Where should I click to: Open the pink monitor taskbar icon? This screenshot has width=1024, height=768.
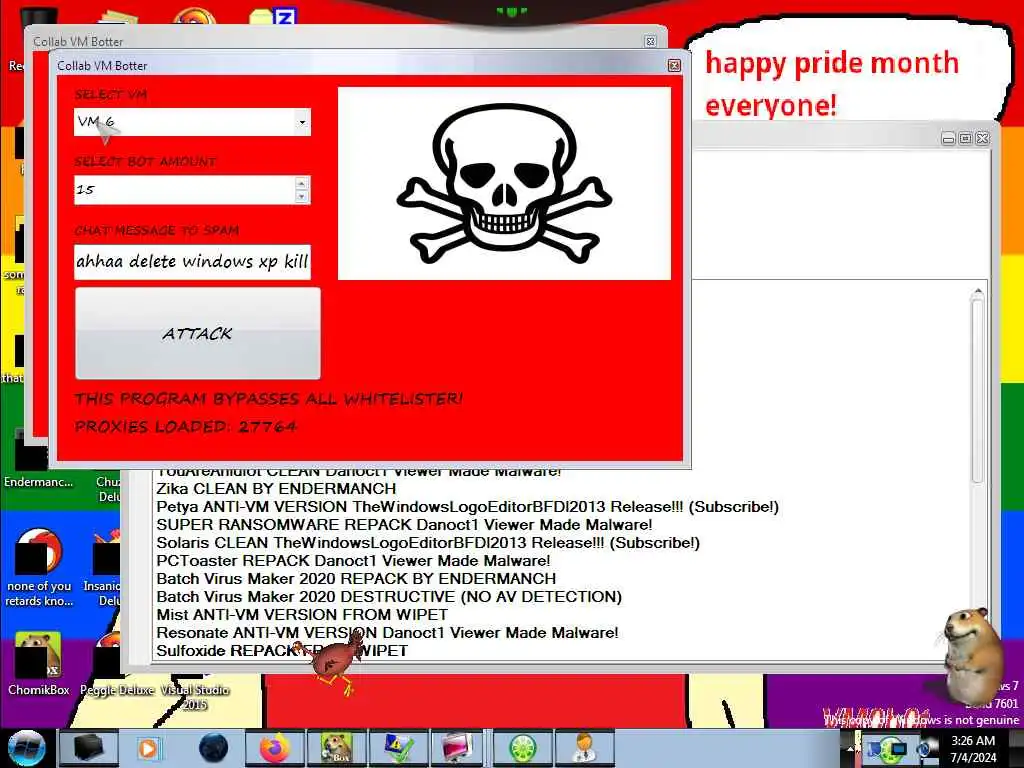click(457, 748)
